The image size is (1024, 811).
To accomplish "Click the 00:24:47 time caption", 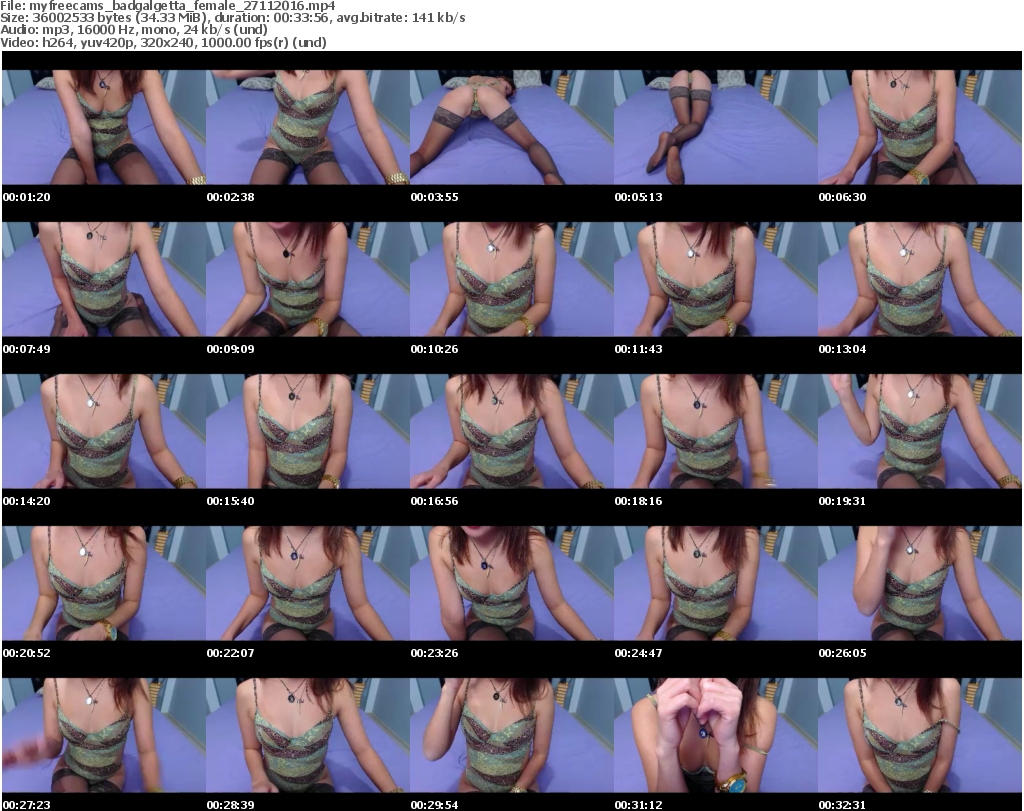I will pyautogui.click(x=638, y=653).
